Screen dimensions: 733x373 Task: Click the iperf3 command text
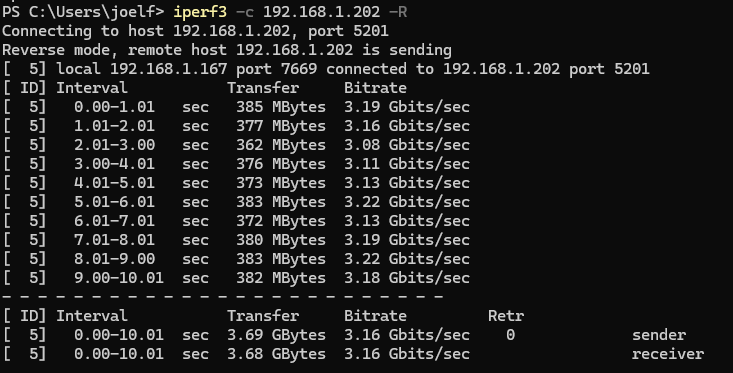(x=200, y=12)
